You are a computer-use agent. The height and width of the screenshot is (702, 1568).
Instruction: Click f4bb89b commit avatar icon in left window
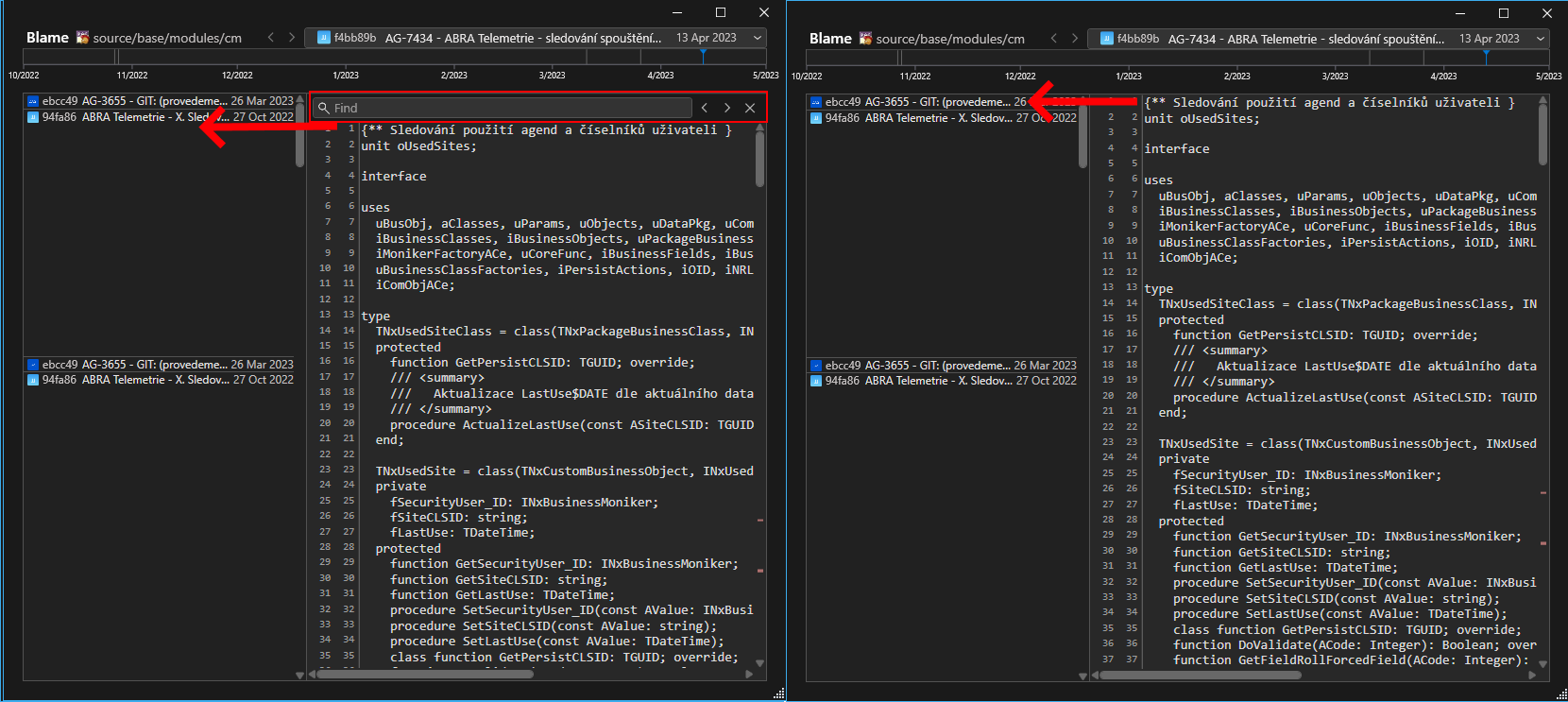click(x=324, y=38)
